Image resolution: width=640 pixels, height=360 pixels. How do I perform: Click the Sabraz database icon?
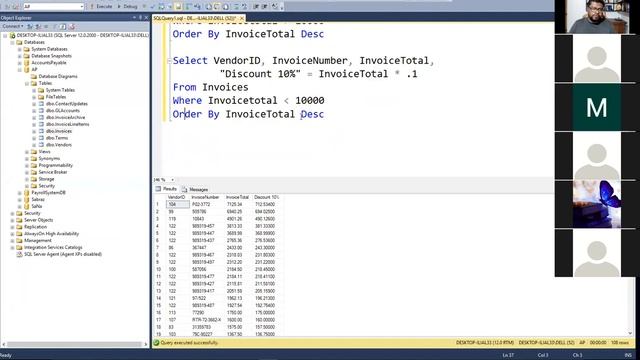click(27, 200)
